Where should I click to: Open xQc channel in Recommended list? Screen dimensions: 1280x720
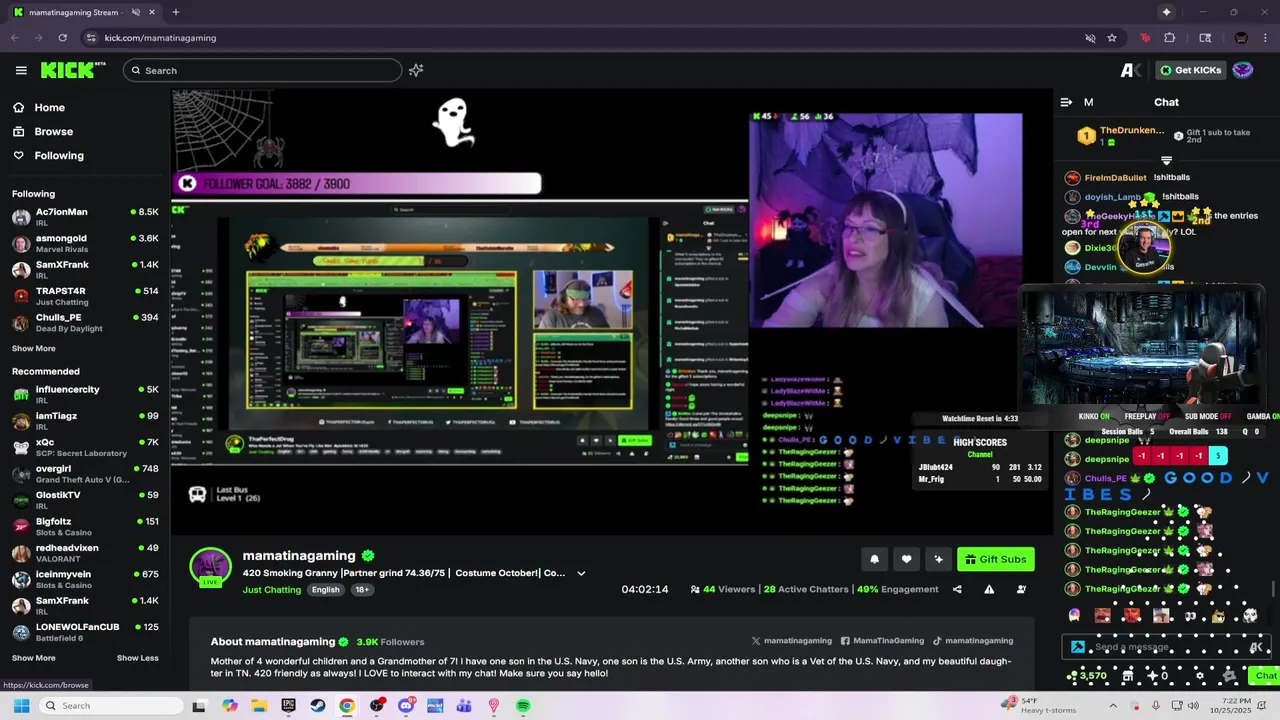[x=85, y=448]
